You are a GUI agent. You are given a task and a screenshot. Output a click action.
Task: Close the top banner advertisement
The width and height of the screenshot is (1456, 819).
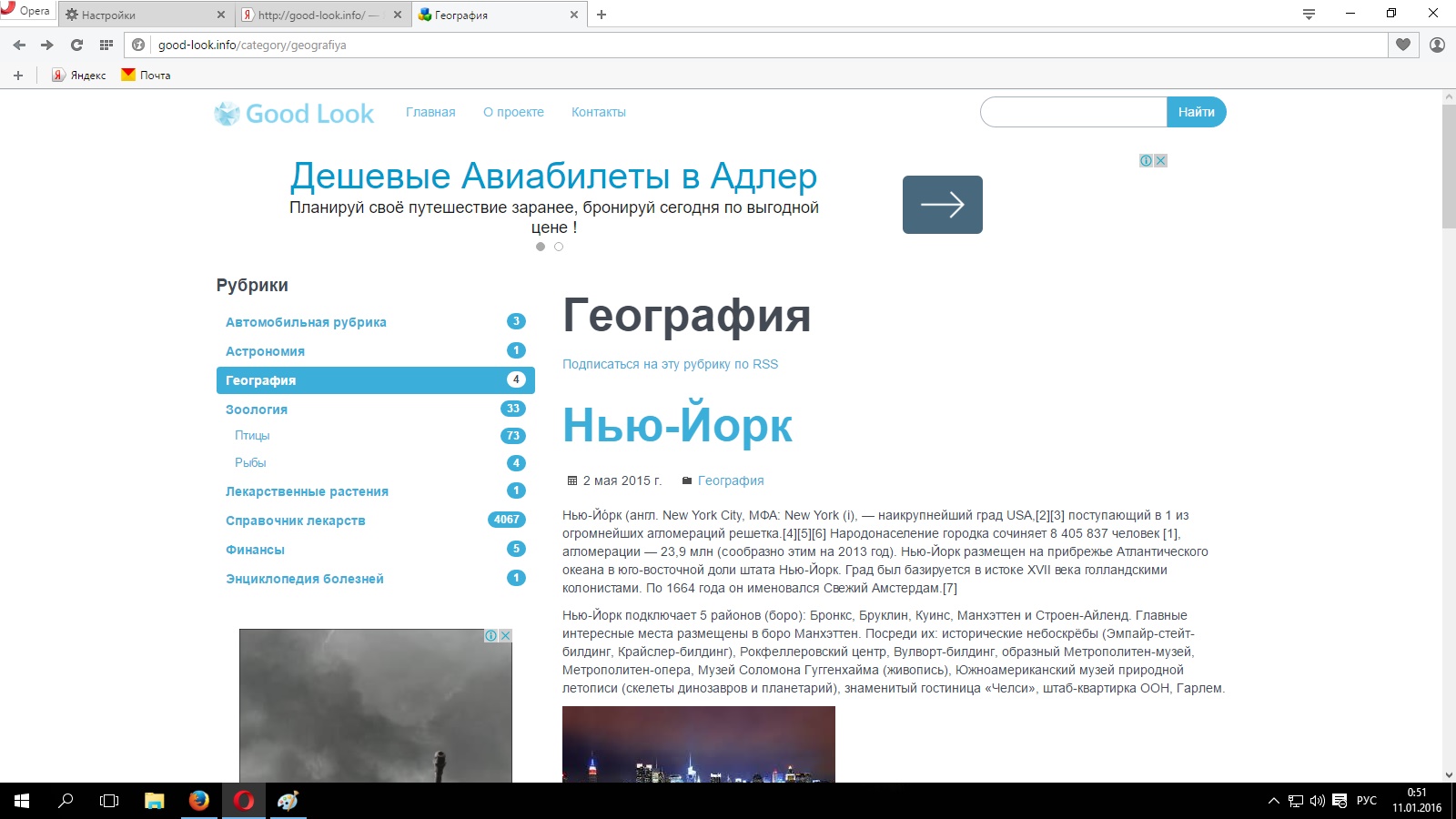tap(1160, 160)
